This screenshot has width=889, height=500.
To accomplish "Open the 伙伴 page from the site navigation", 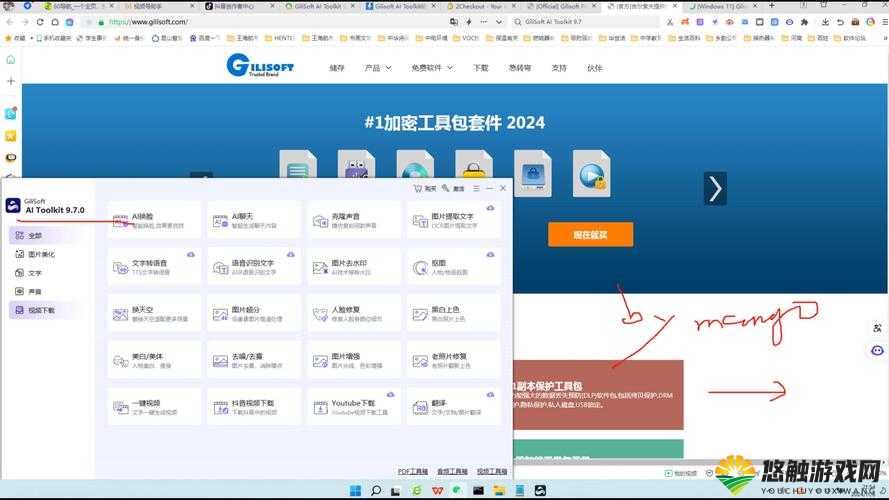I will coord(594,68).
